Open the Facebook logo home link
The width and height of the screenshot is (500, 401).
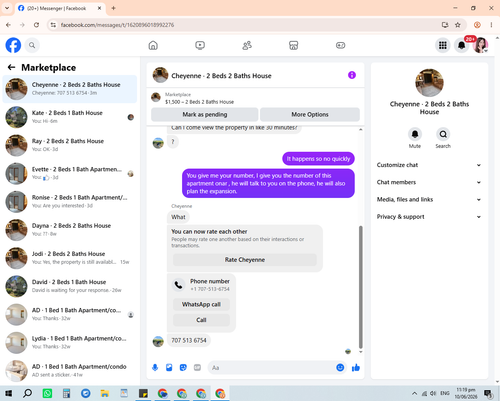point(13,45)
